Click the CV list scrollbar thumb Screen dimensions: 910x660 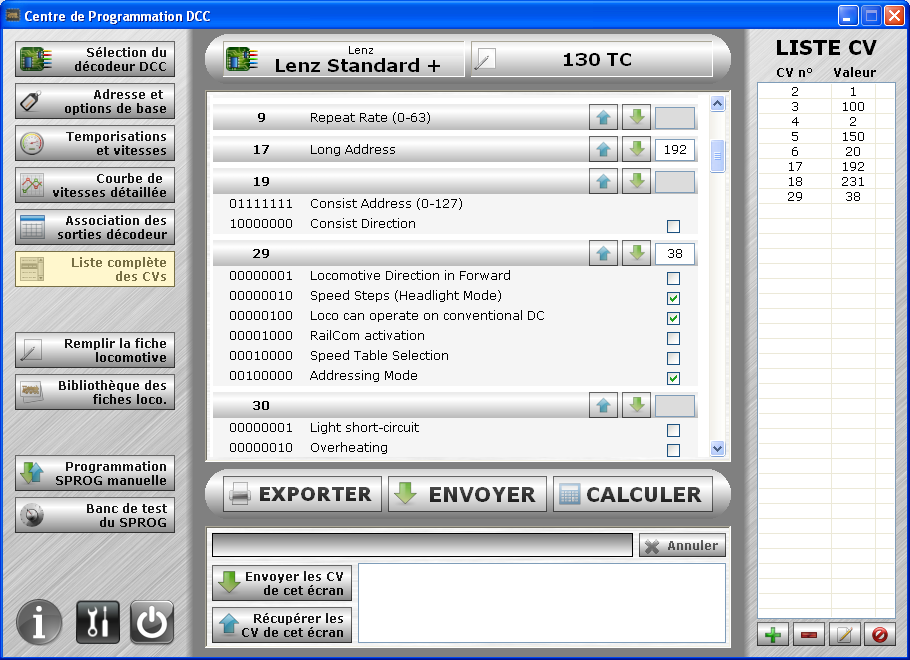coord(717,156)
